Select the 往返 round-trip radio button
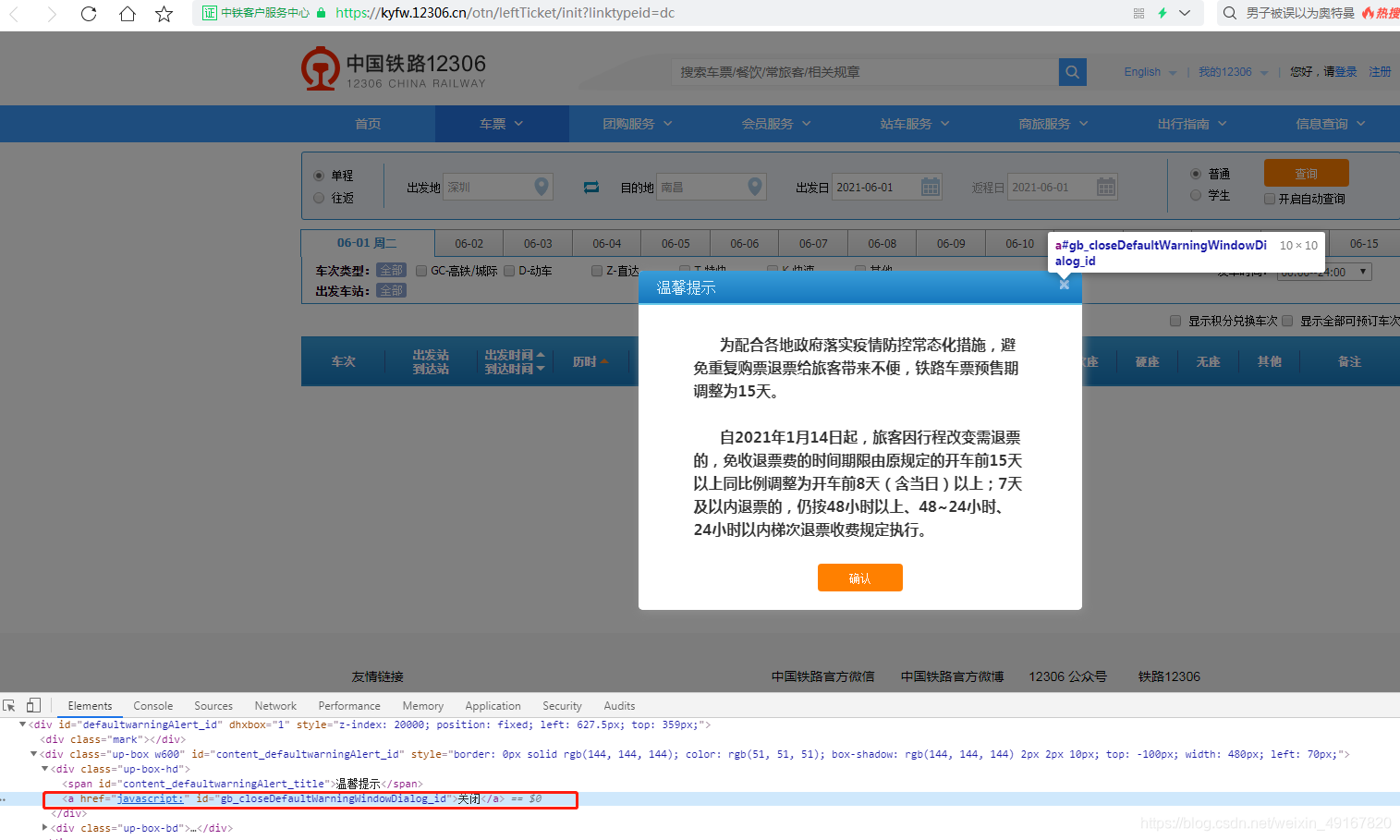Image resolution: width=1400 pixels, height=840 pixels. pyautogui.click(x=319, y=198)
